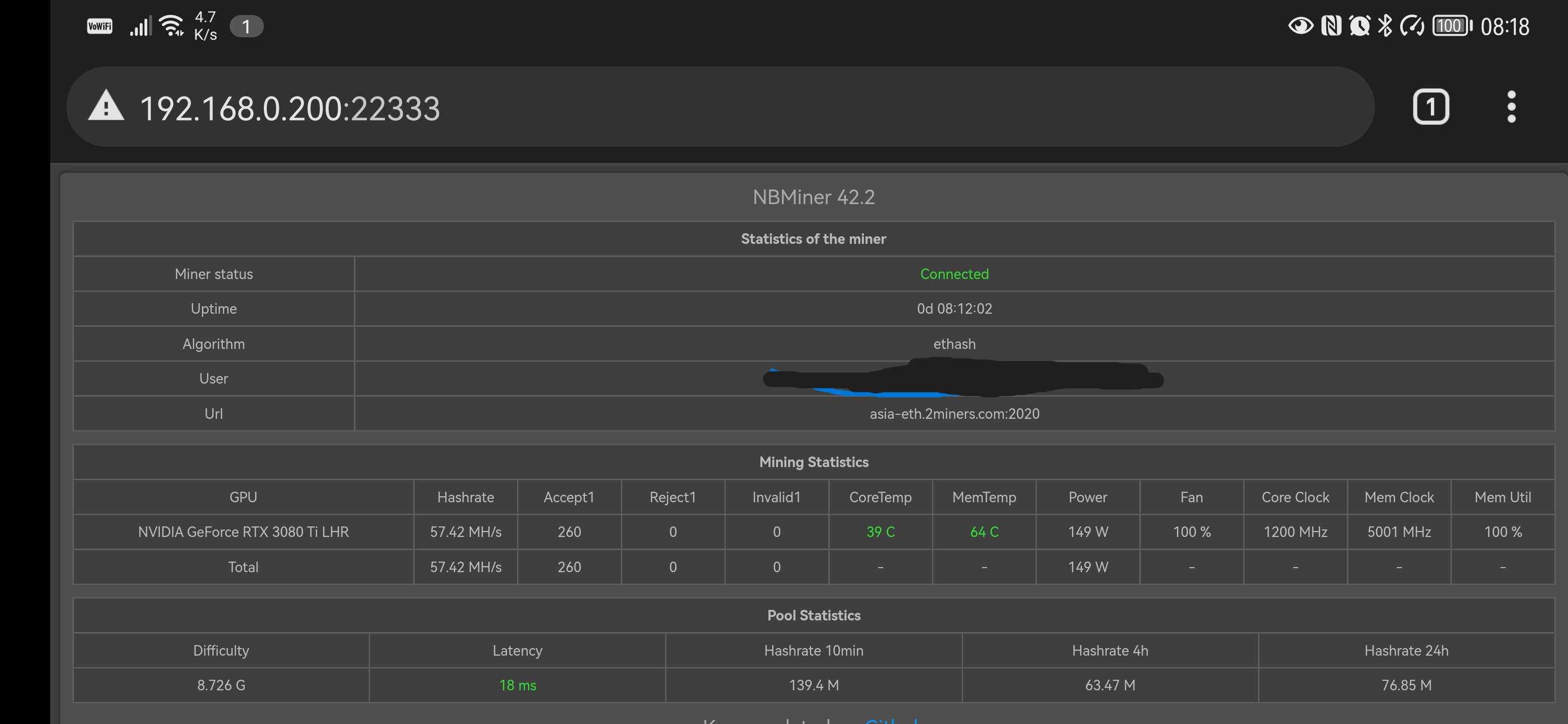
Task: Open the tab switcher showing 1 tab
Action: (1431, 107)
